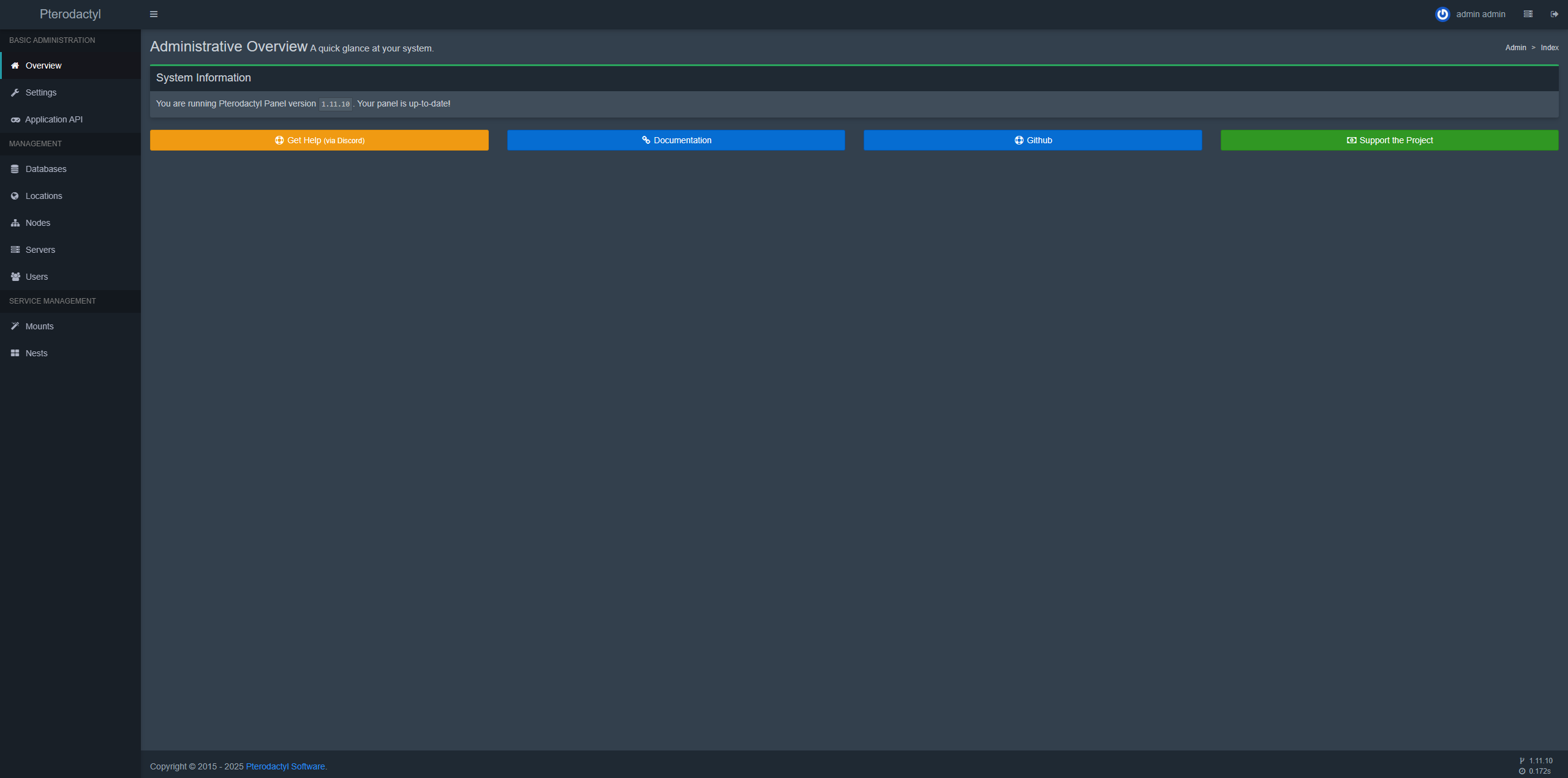Viewport: 1568px width, 778px height.
Task: Open the Settings wrench menu item
Action: click(x=40, y=92)
